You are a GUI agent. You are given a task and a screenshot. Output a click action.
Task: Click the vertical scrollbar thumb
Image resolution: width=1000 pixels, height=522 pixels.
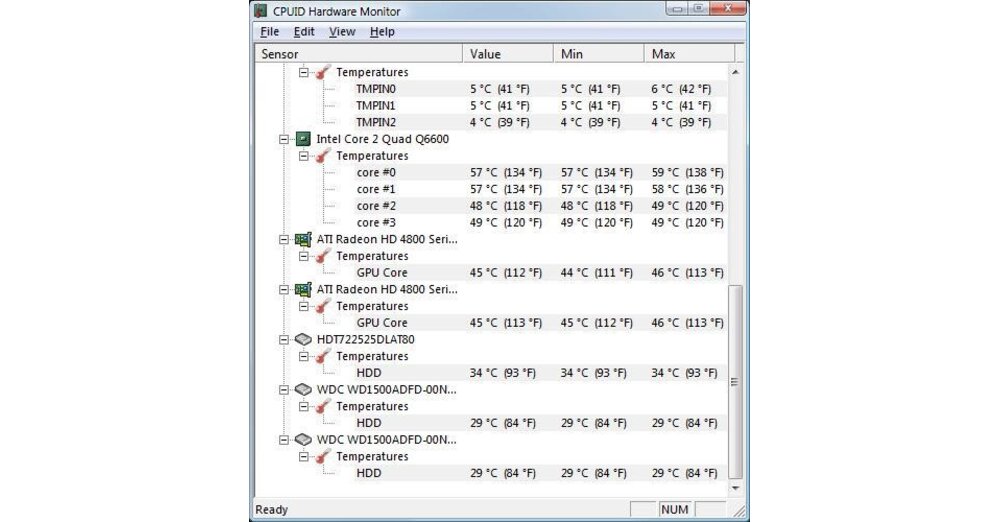click(x=735, y=382)
